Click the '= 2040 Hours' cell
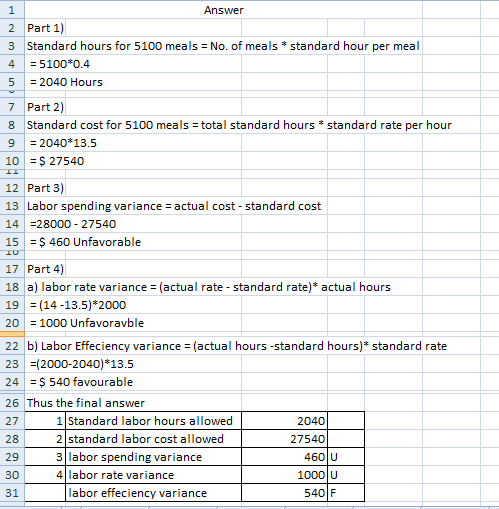The width and height of the screenshot is (499, 509). click(66, 82)
